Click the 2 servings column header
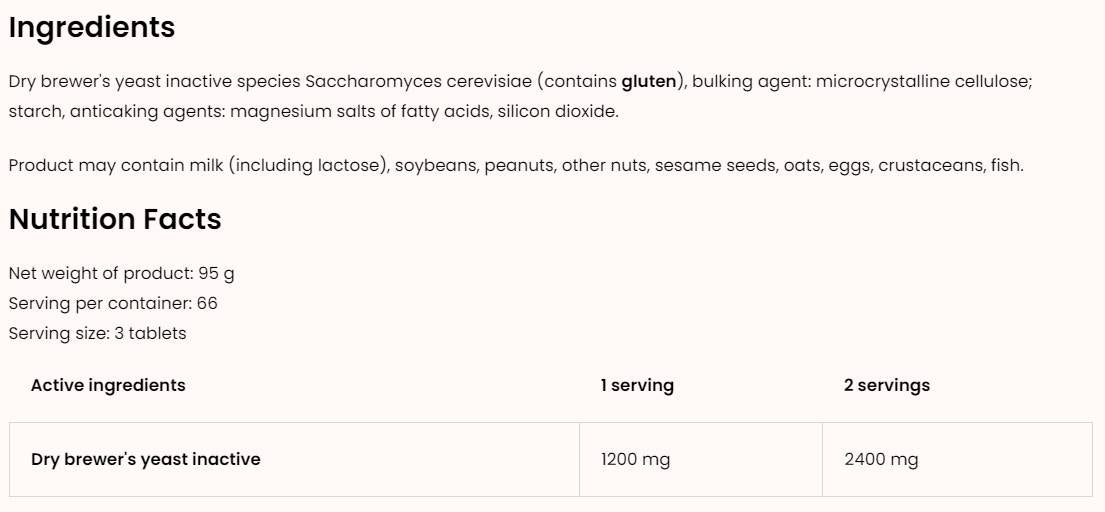This screenshot has height=512, width=1105. (x=886, y=385)
